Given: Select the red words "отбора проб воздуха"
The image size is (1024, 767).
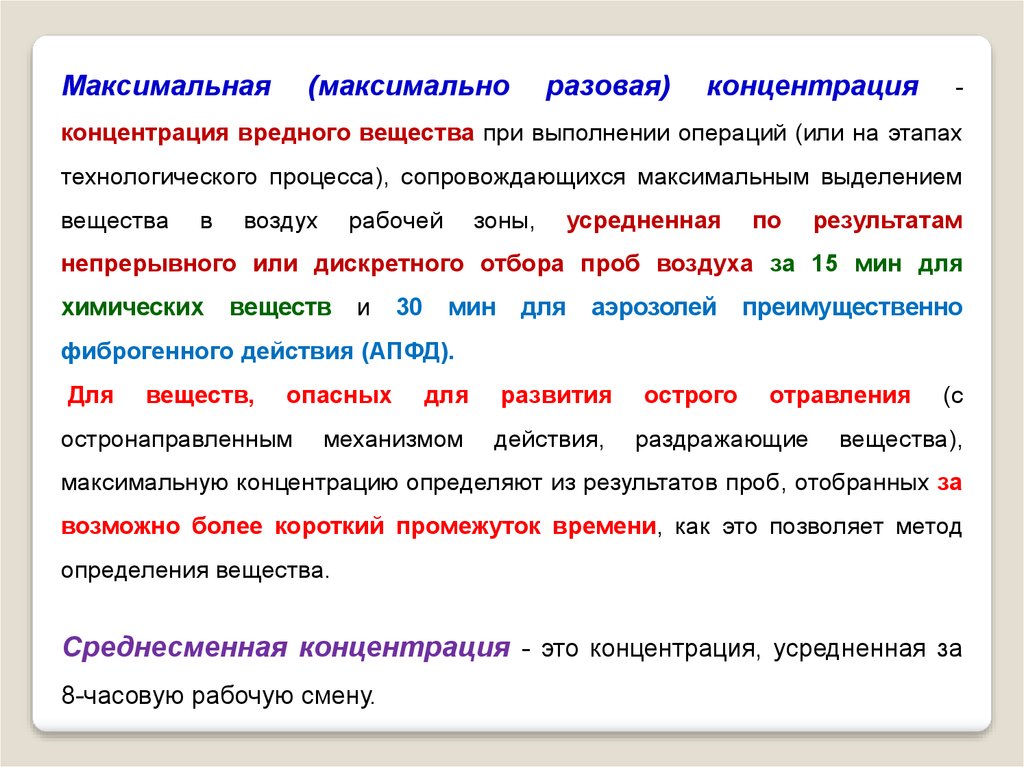Looking at the screenshot, I should pyautogui.click(x=616, y=264).
